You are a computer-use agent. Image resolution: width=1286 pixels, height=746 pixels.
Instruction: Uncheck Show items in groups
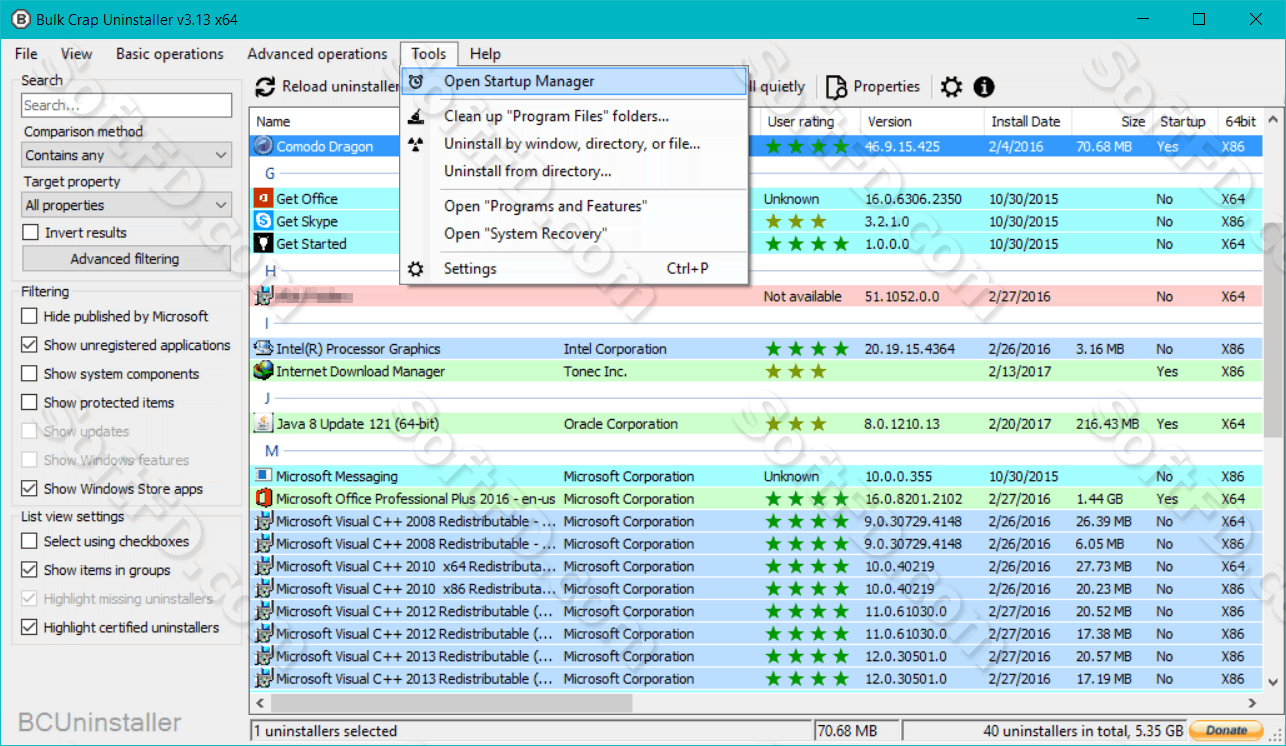point(29,570)
